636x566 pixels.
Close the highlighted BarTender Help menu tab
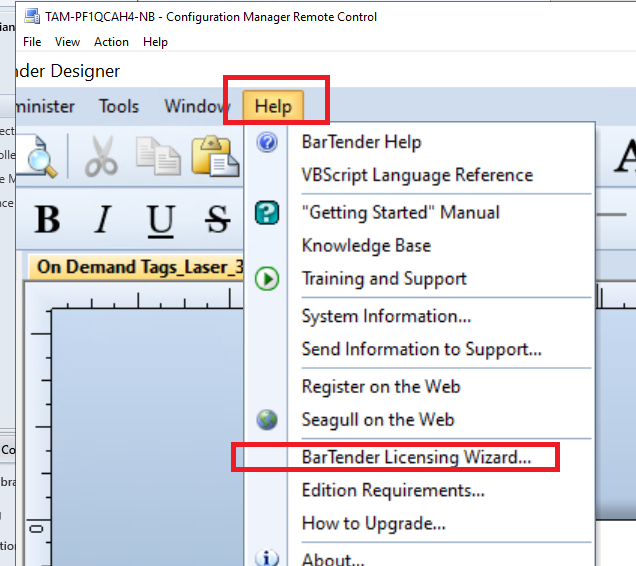tap(273, 106)
